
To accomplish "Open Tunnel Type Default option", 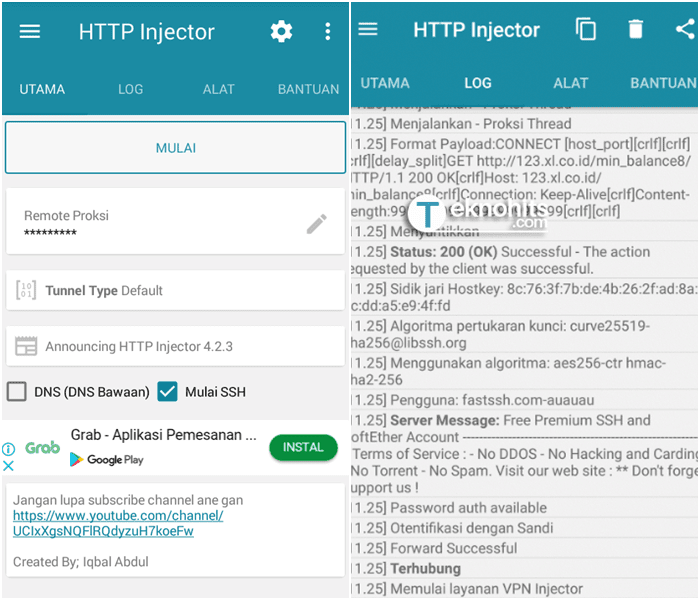I will (175, 290).
